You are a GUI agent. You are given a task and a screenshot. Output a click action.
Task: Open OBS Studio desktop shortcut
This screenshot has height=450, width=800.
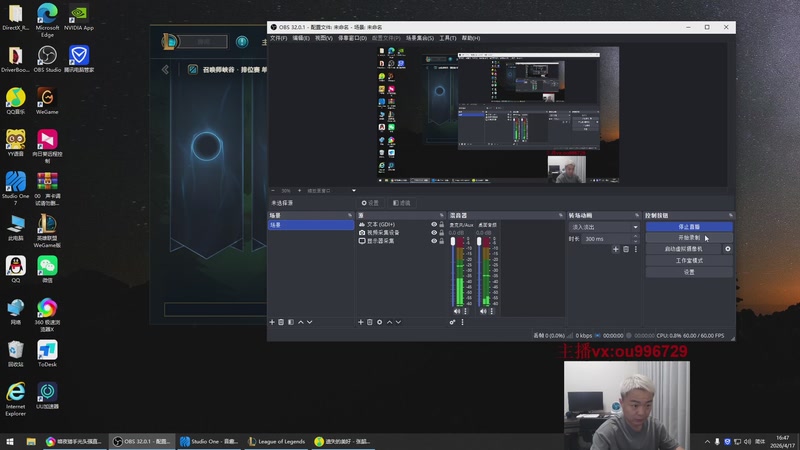47,59
